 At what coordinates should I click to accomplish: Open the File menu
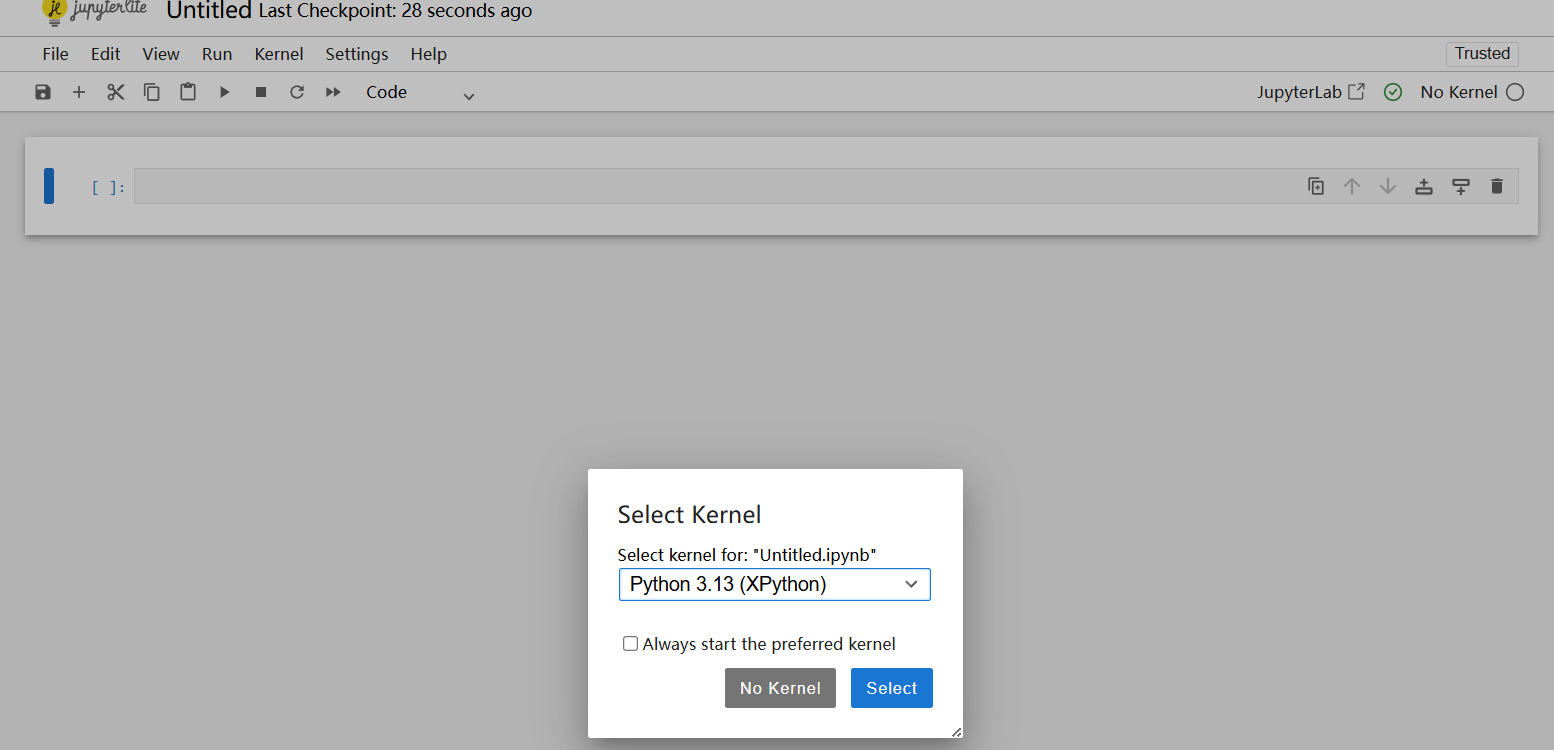(55, 54)
